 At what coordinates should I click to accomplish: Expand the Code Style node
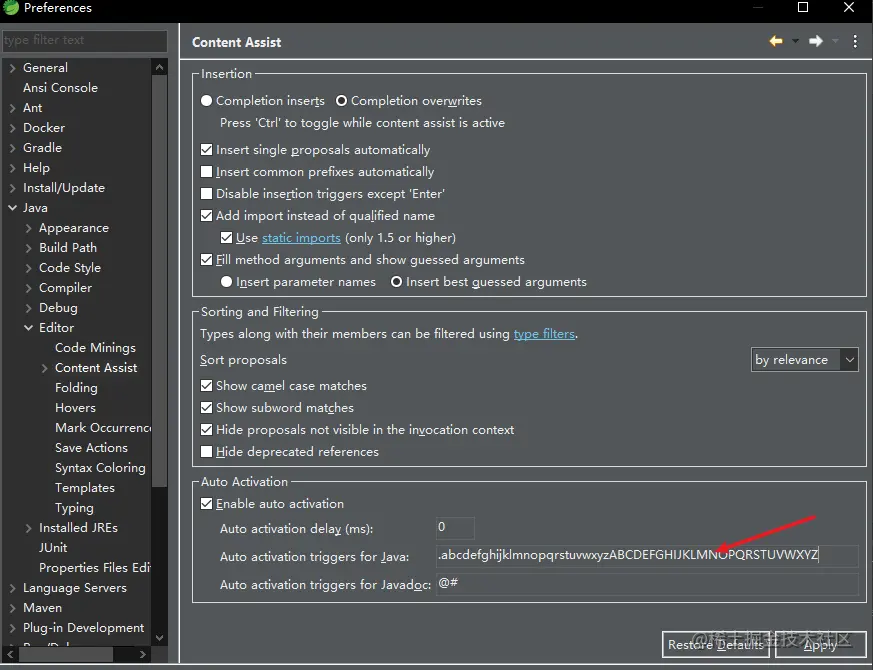coord(28,268)
